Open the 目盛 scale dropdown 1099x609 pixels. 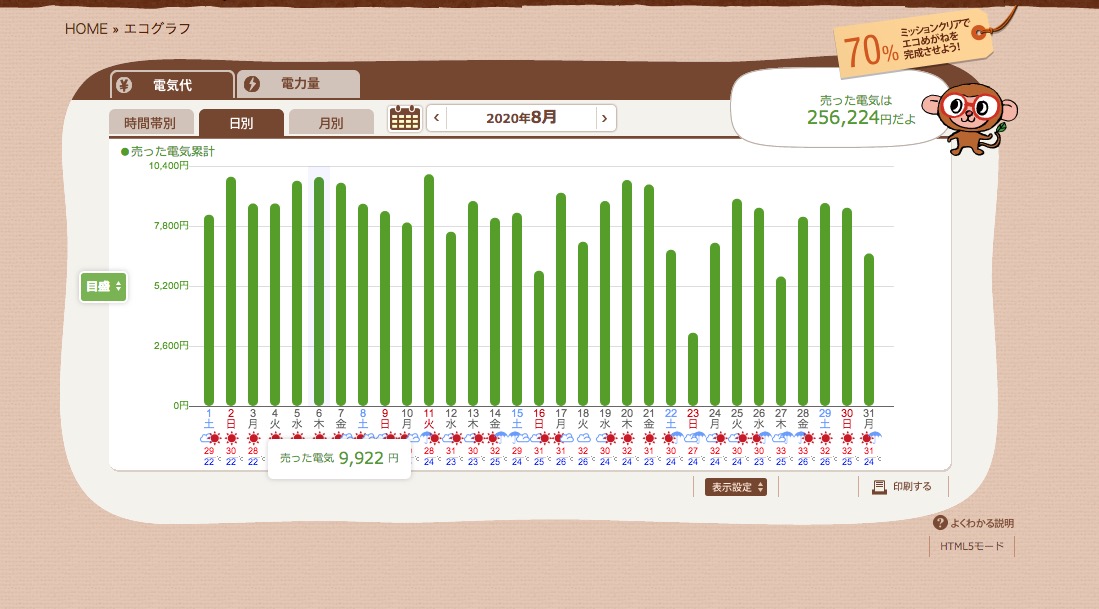103,287
